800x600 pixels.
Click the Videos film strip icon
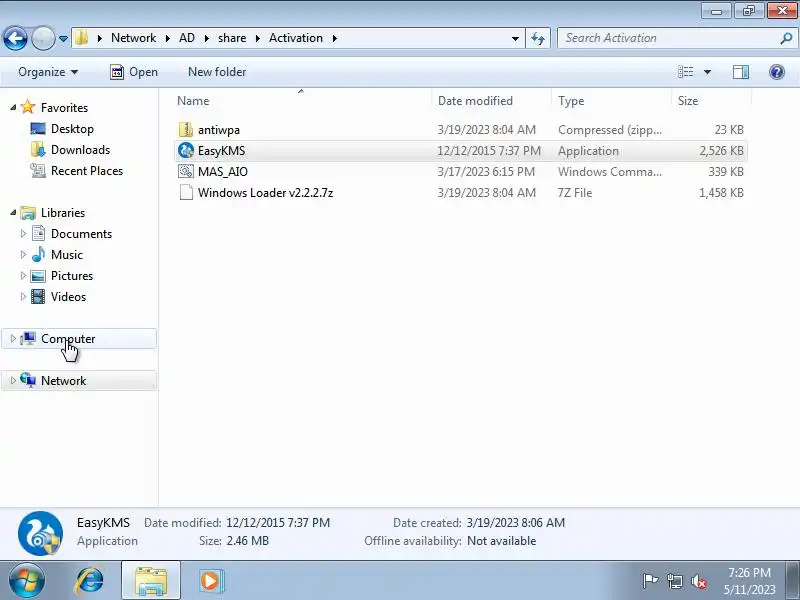tap(38, 296)
